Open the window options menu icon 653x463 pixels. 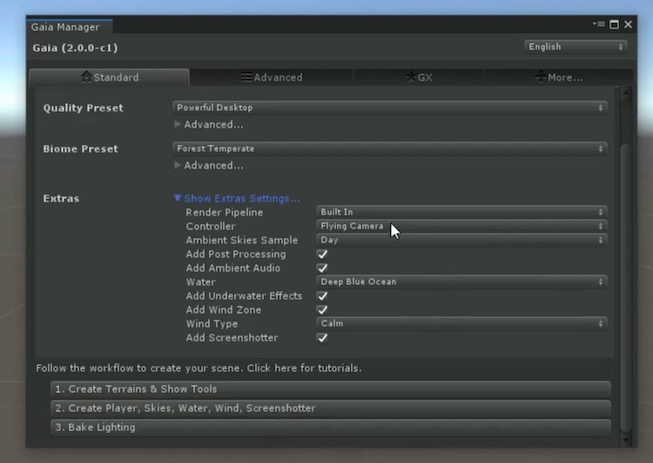pos(599,24)
